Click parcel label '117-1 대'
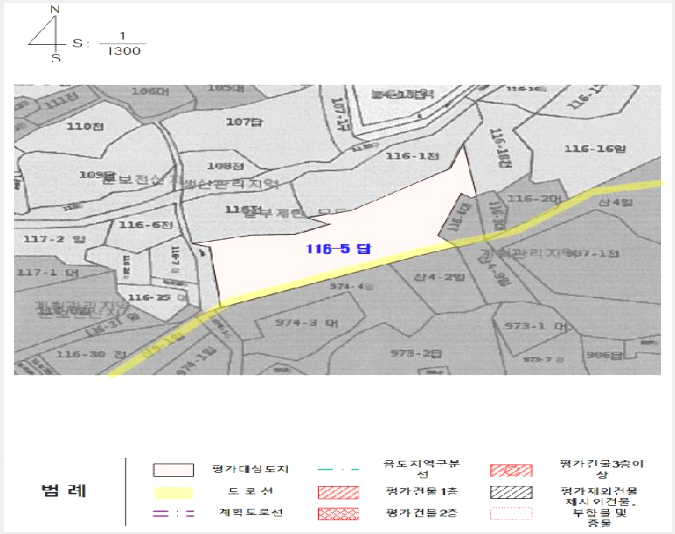The height and width of the screenshot is (534, 675). [48, 273]
